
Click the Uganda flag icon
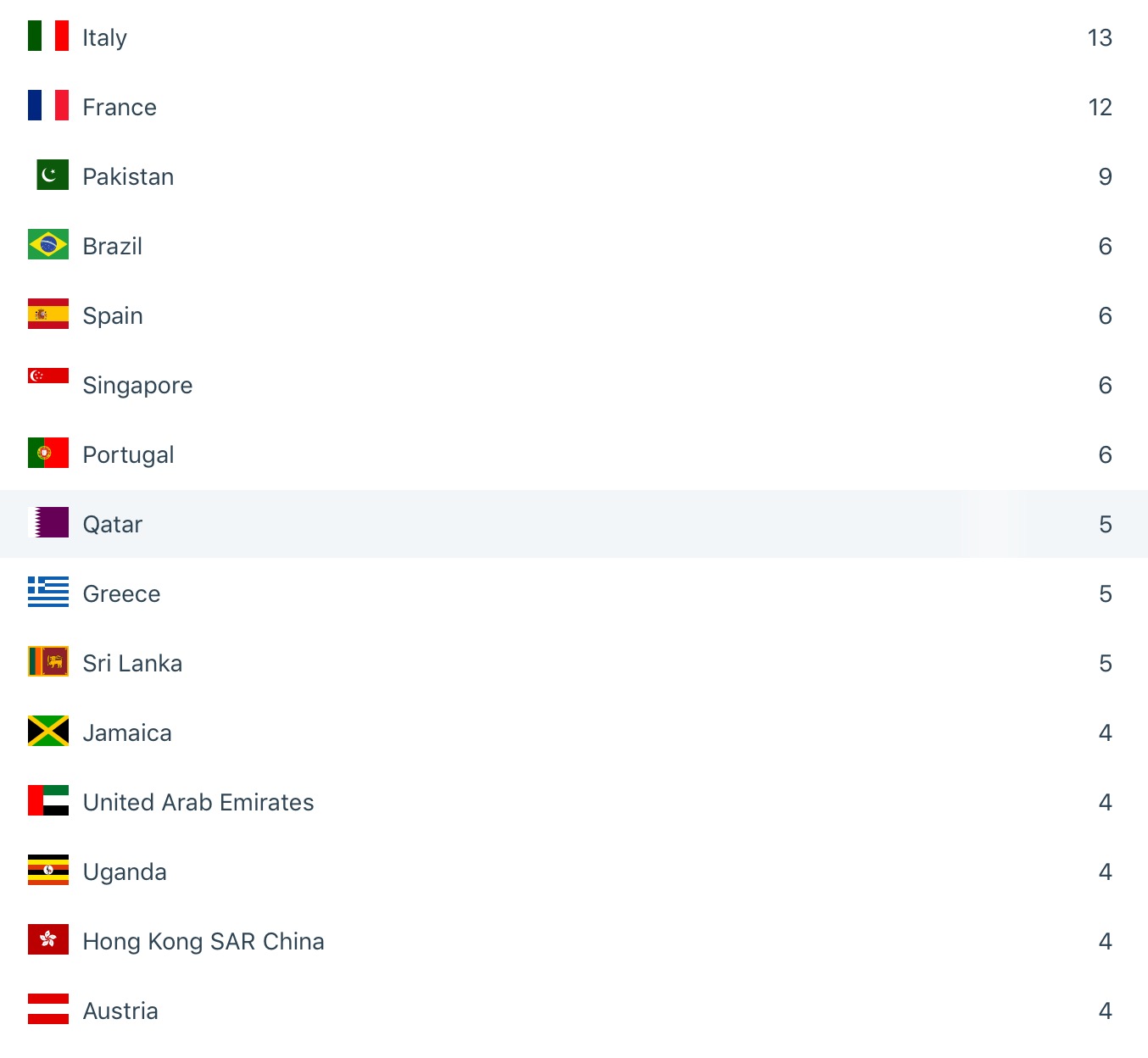[x=48, y=871]
